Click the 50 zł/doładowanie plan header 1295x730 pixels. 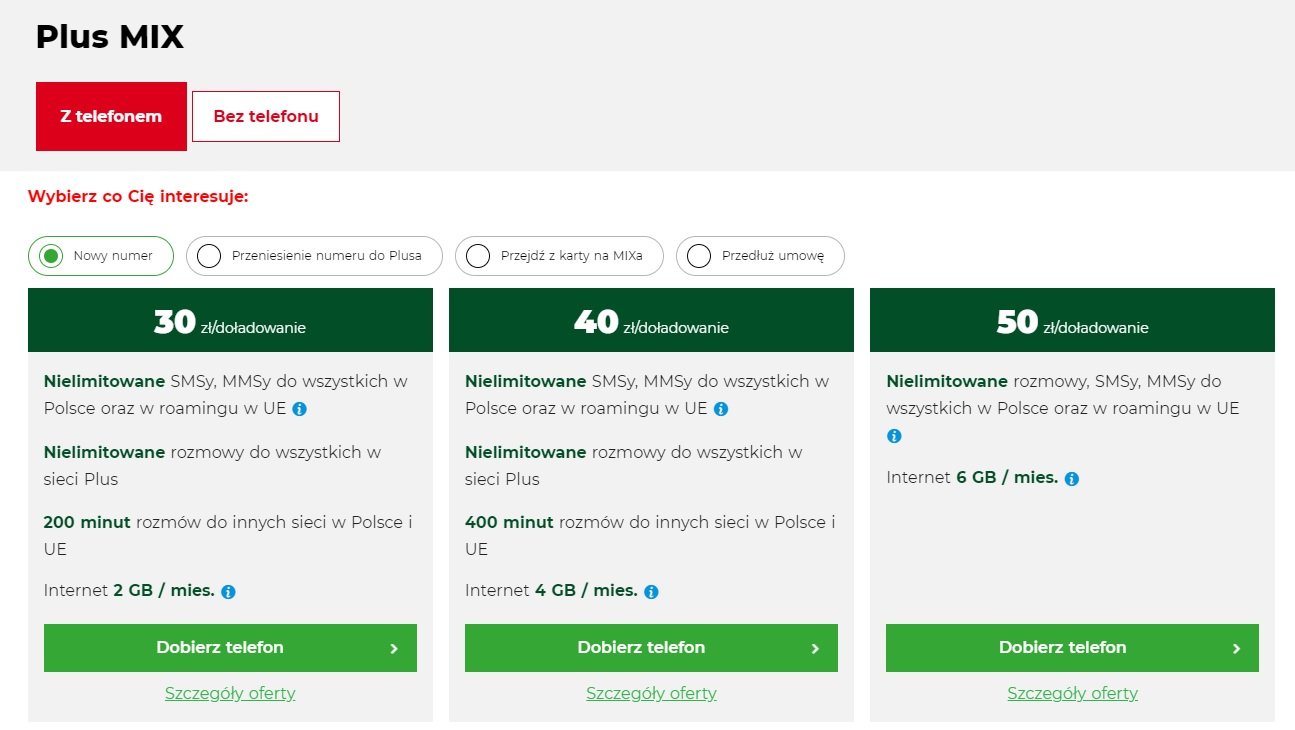click(1072, 321)
